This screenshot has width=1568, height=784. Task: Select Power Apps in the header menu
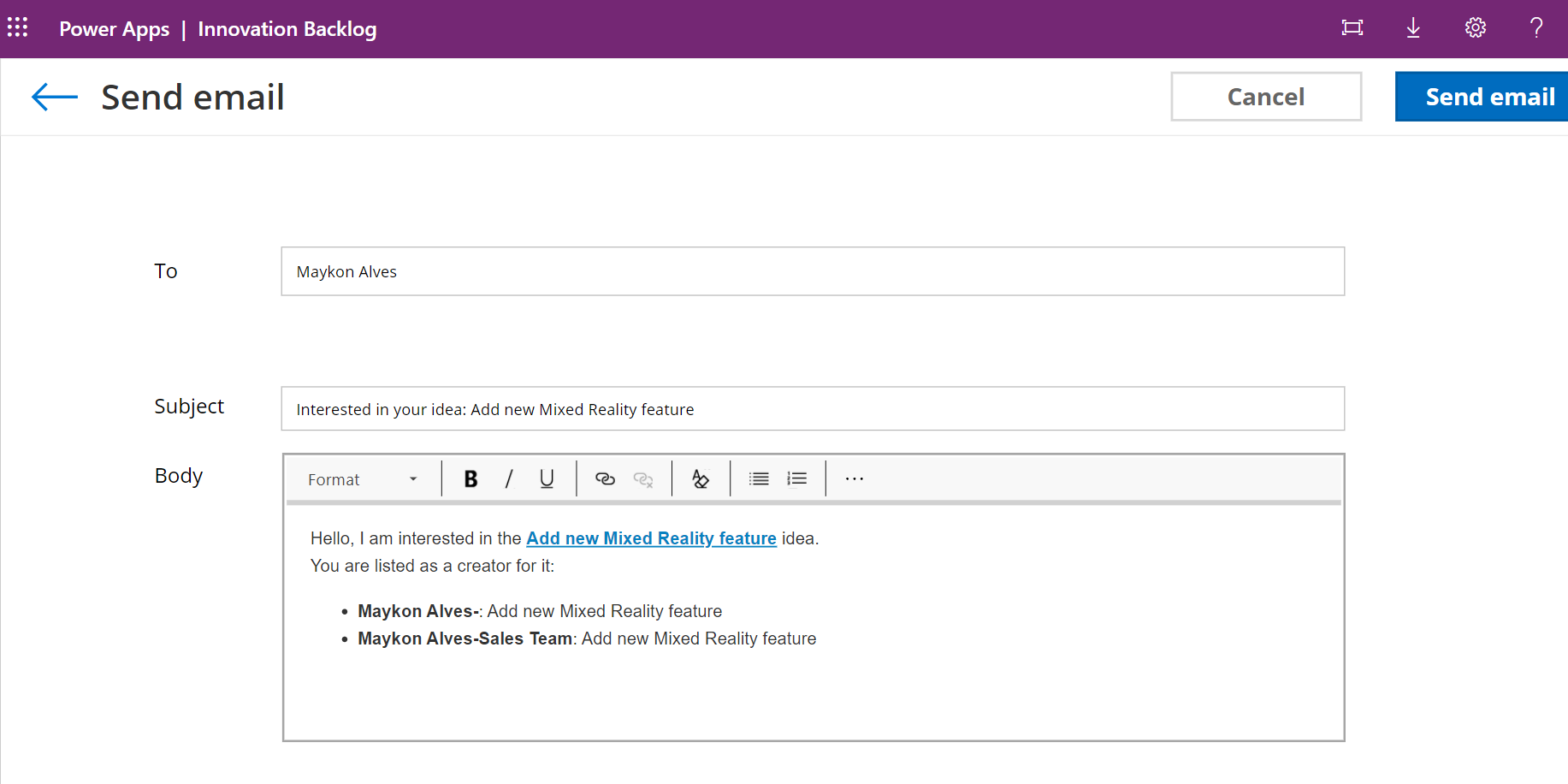114,28
